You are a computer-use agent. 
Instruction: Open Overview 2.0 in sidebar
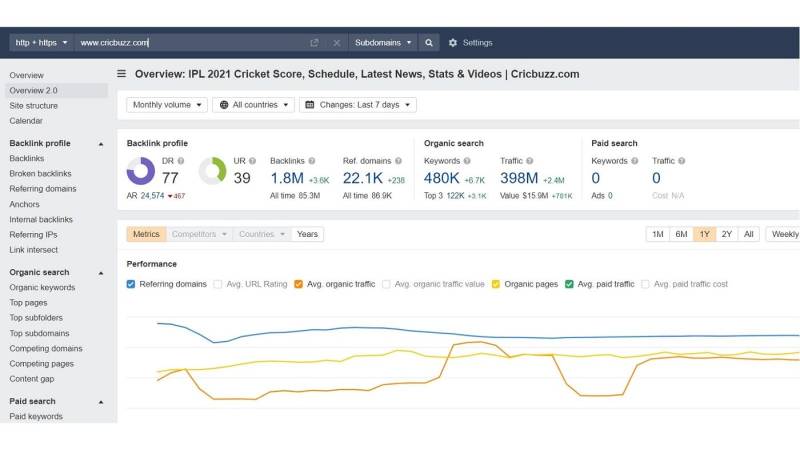[57, 90]
